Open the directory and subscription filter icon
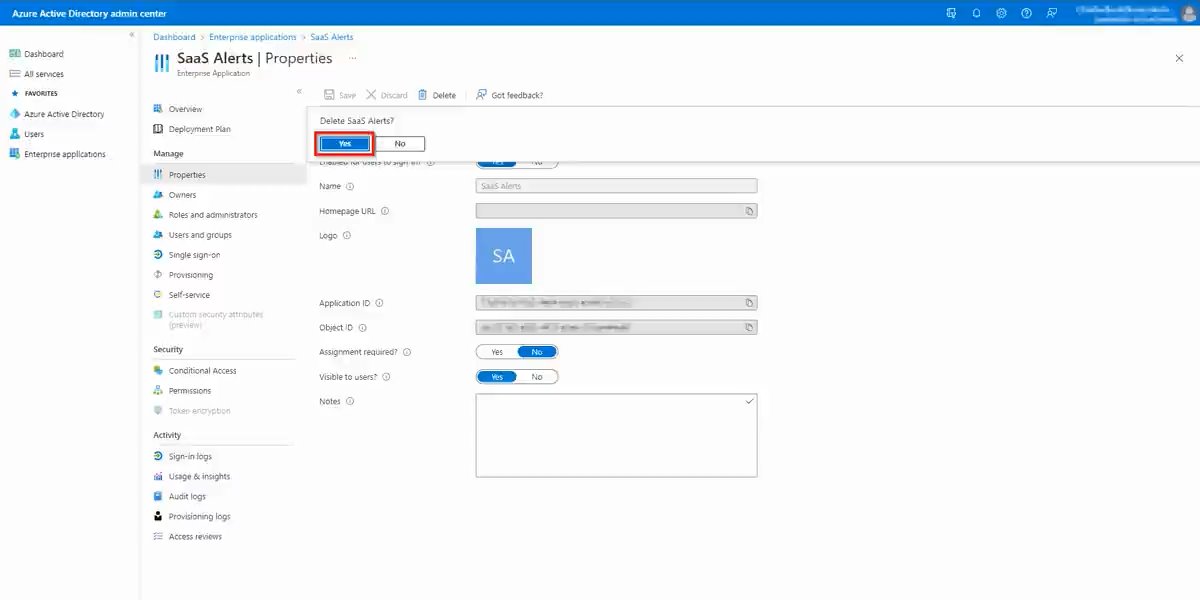 (951, 13)
